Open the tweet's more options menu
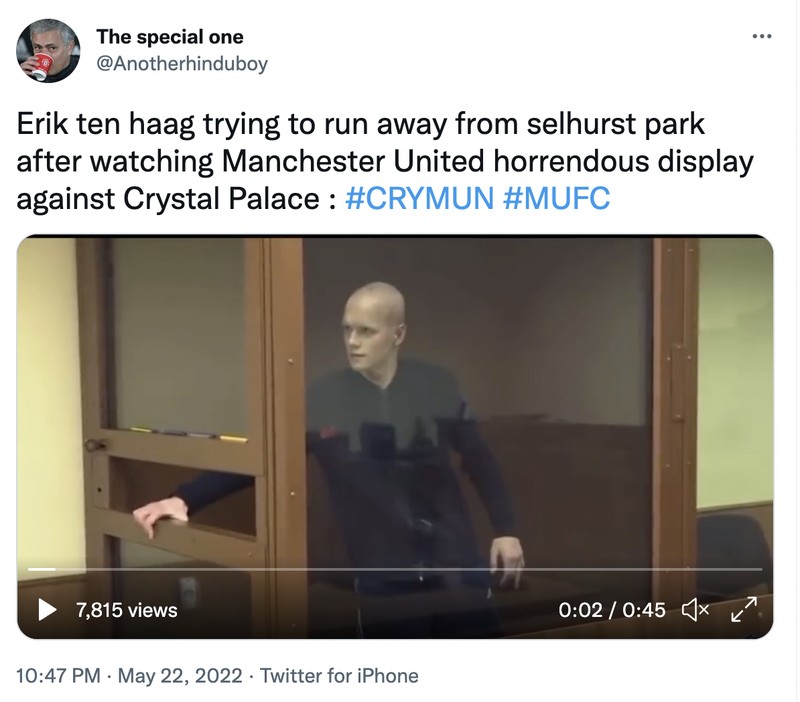 click(761, 37)
